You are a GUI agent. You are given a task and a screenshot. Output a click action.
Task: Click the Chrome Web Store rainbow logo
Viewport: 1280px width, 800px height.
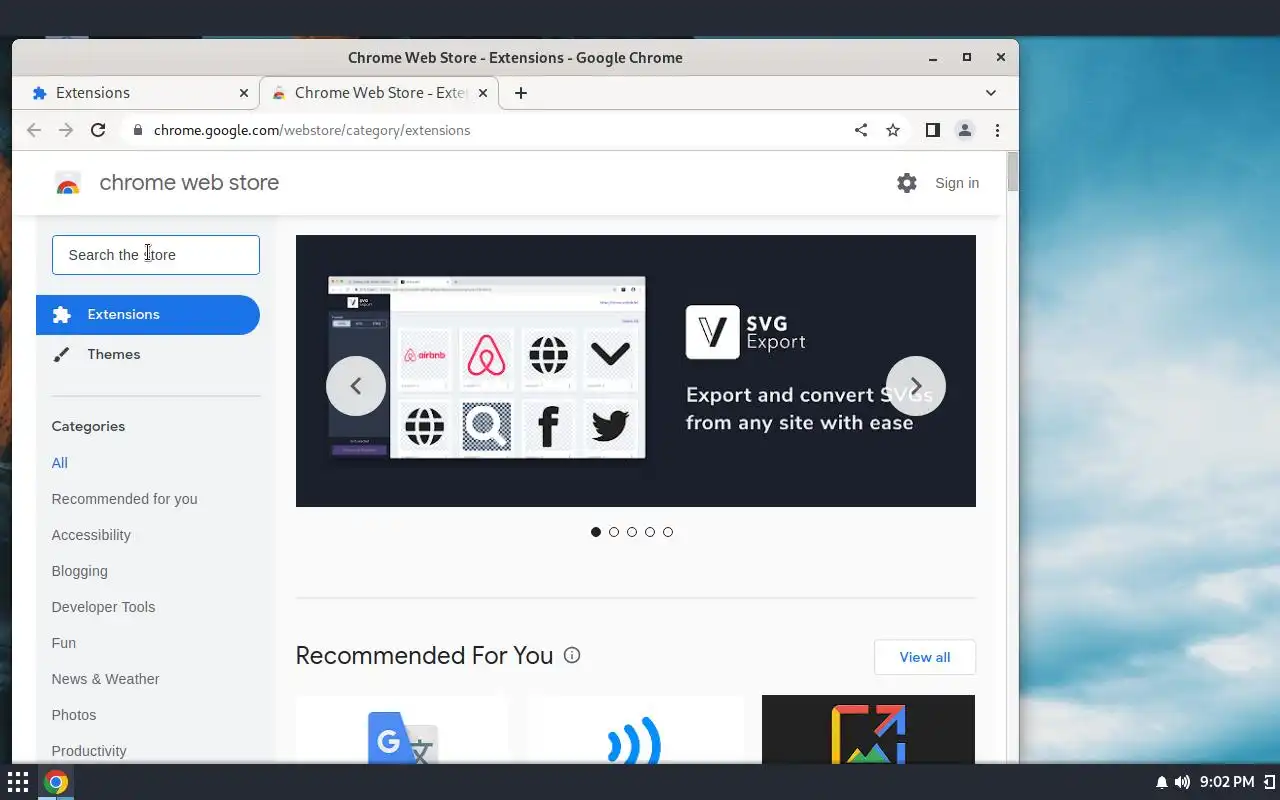(68, 183)
